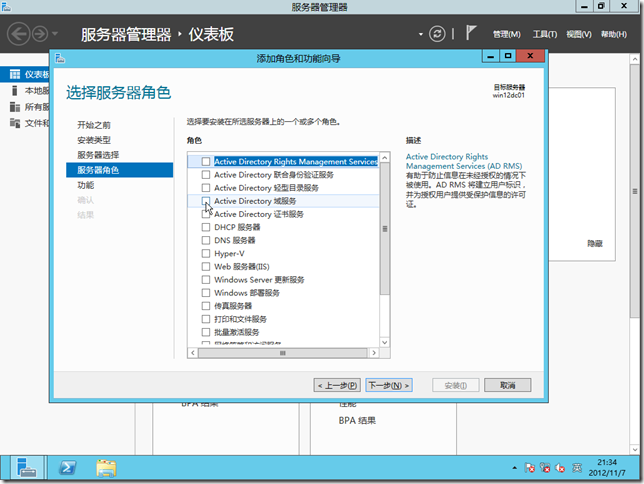644x484 pixels.
Task: Click the 下一步(N) next button
Action: click(x=389, y=385)
